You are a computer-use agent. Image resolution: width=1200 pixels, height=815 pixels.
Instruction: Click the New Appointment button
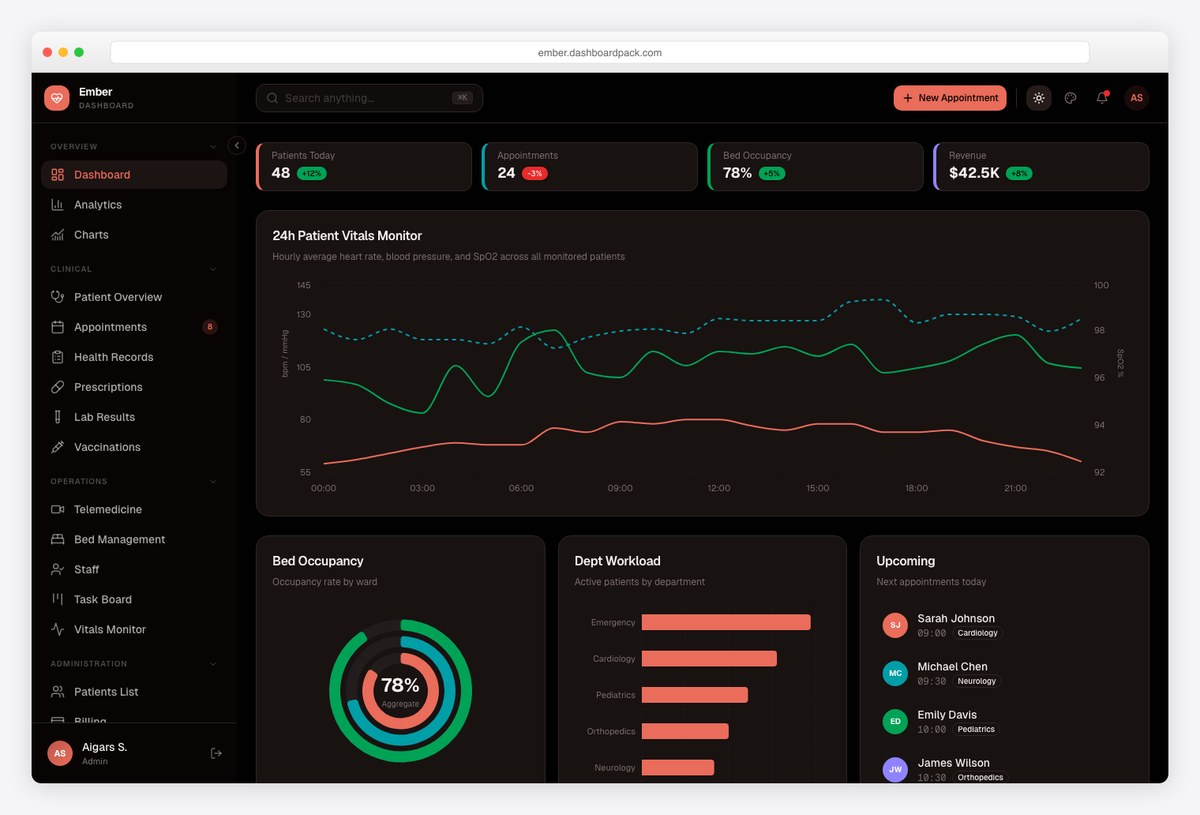coord(950,98)
